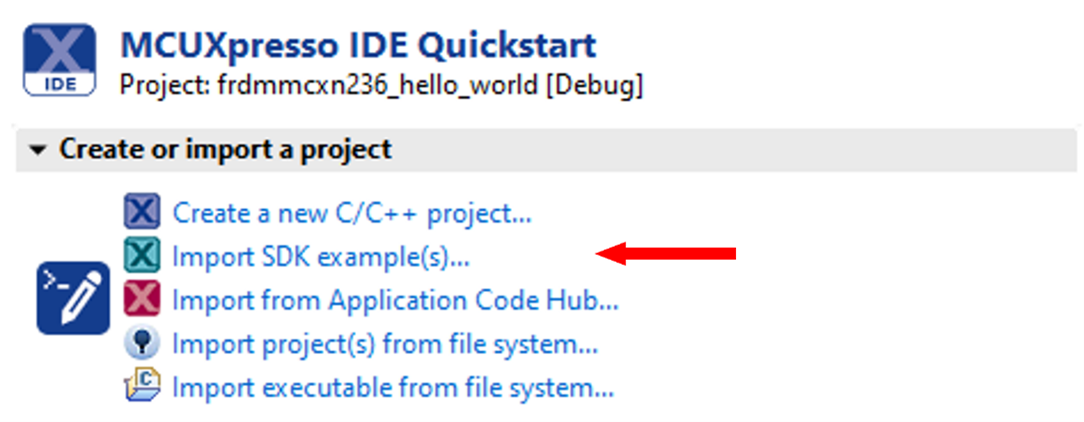Collapse the Create or import a project triangle
The height and width of the screenshot is (422, 1084).
[38, 151]
